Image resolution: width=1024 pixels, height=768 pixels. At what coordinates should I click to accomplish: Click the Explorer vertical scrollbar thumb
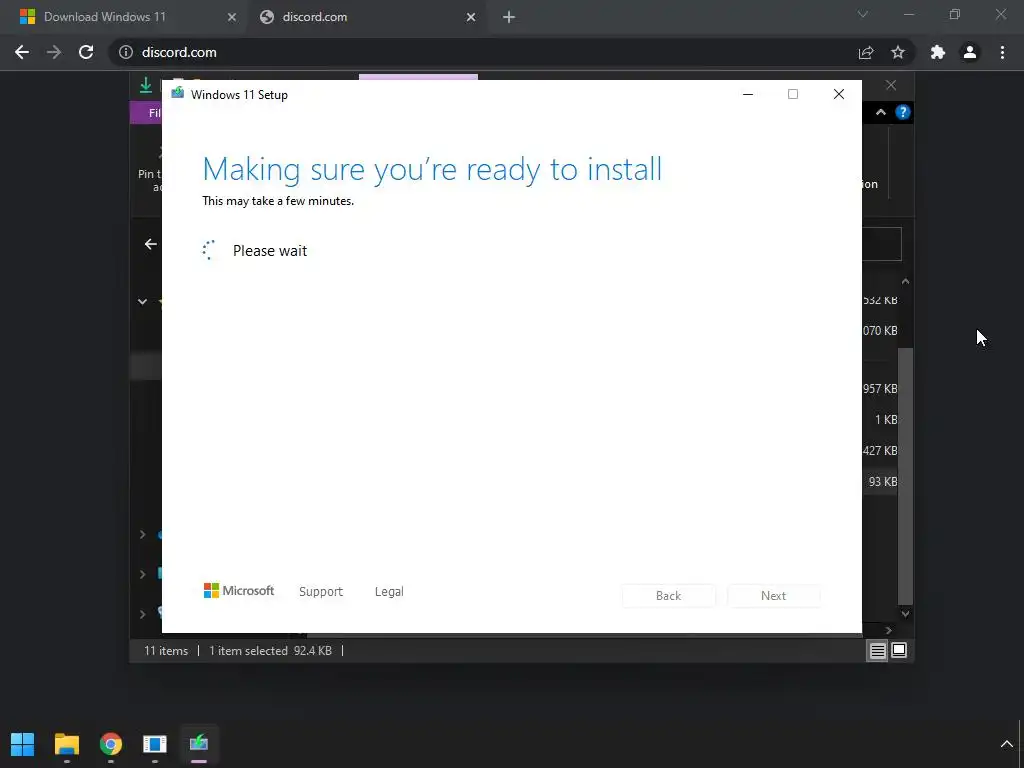click(x=906, y=477)
